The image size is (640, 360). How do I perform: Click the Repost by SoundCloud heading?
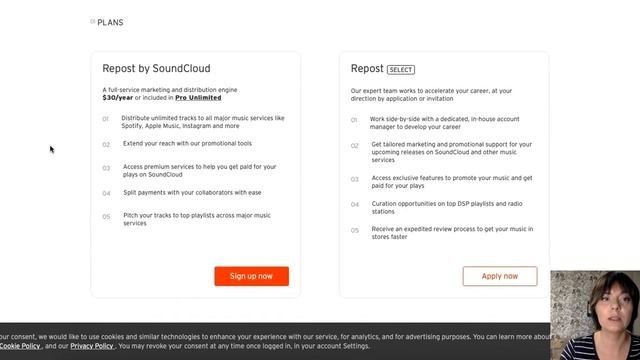(156, 68)
